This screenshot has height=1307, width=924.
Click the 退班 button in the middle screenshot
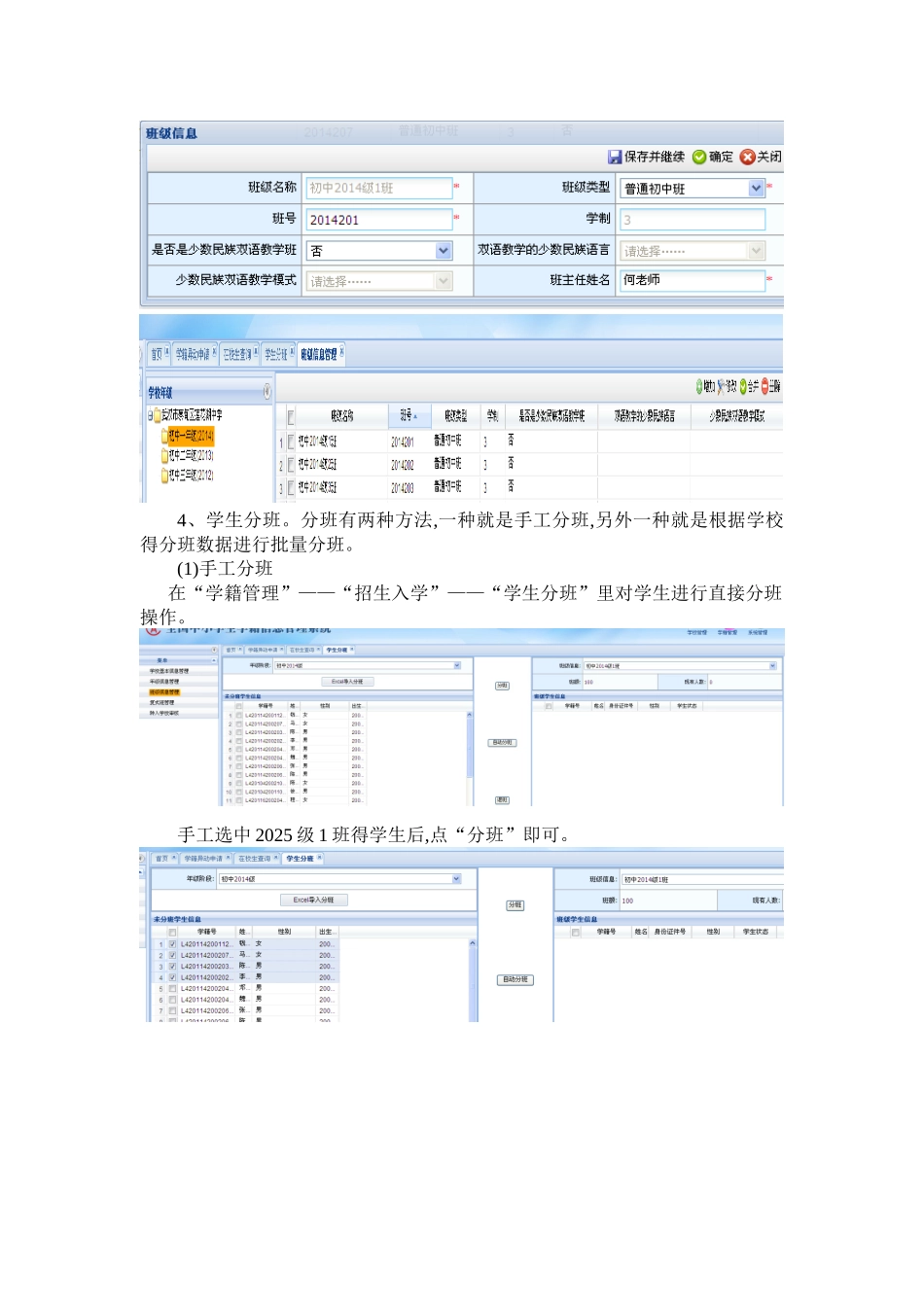pos(502,800)
